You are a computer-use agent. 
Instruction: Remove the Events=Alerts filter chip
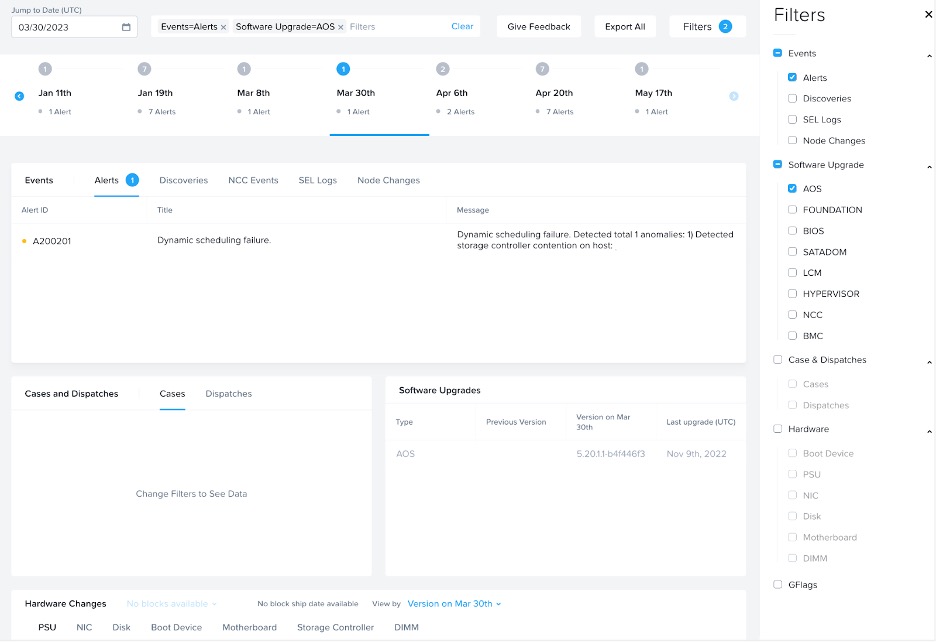pos(223,27)
